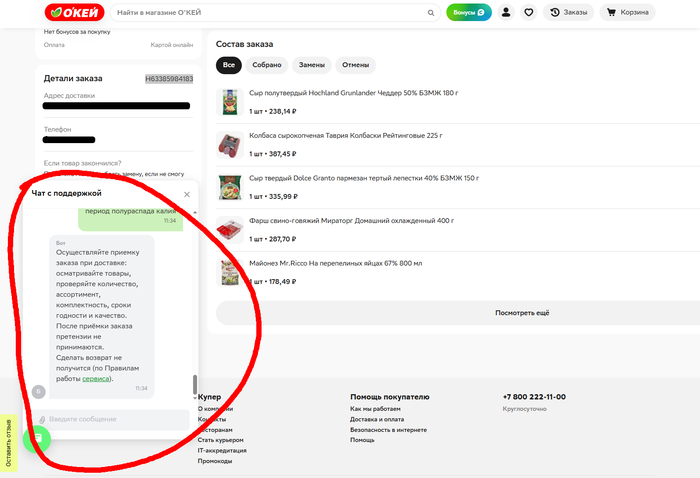Viewport: 700px width, 478px height.
Task: Focus the Введите сообщение chat input
Action: click(115, 419)
